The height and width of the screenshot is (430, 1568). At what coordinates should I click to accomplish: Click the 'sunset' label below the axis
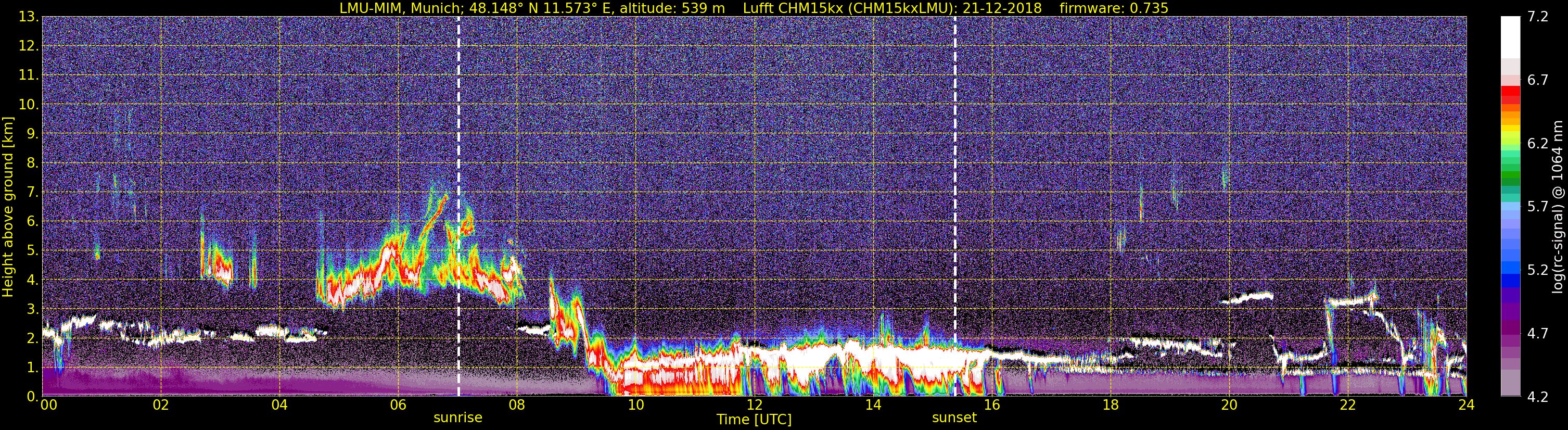(954, 418)
